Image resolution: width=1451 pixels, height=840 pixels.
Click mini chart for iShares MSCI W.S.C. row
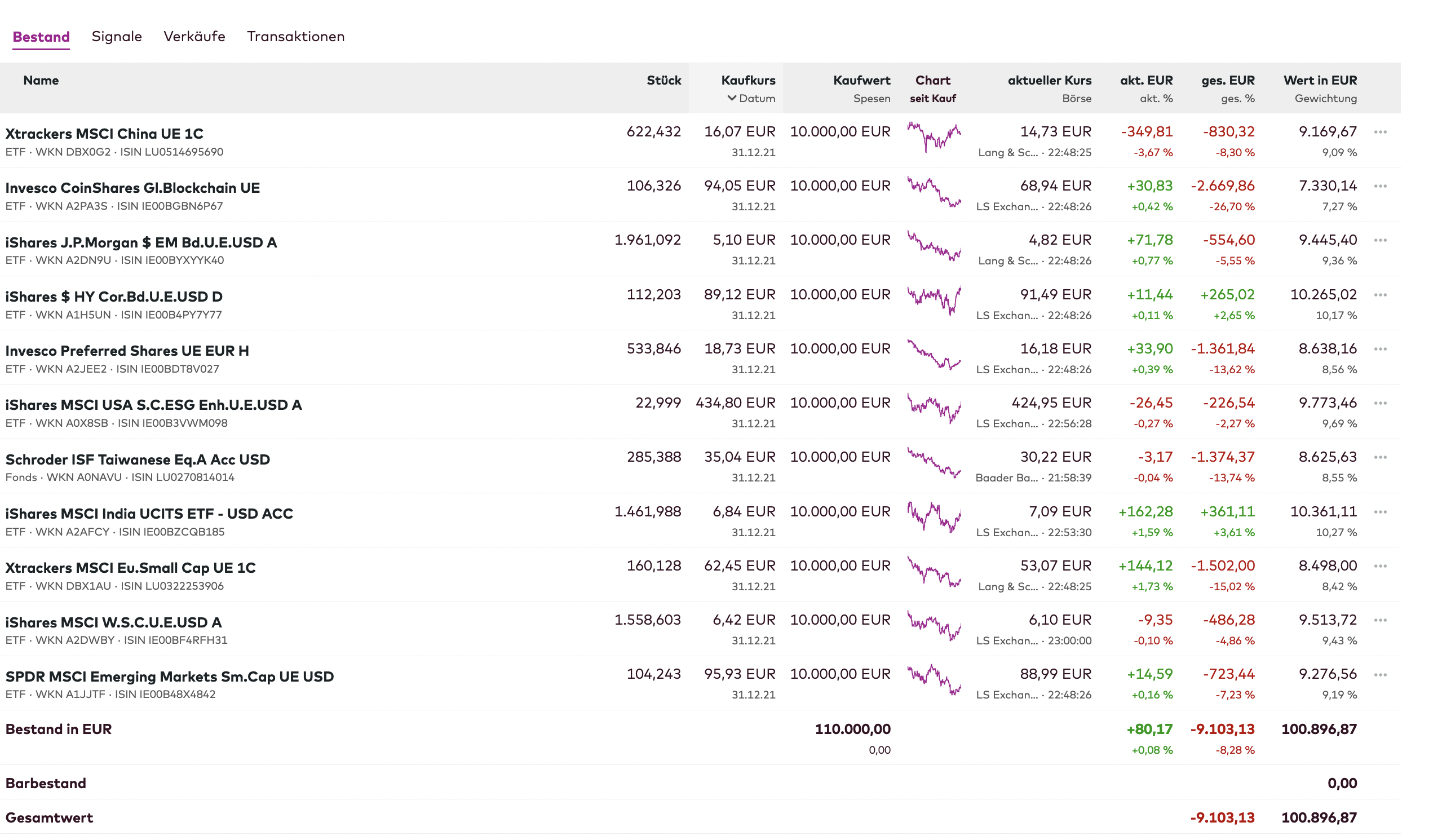pyautogui.click(x=934, y=626)
